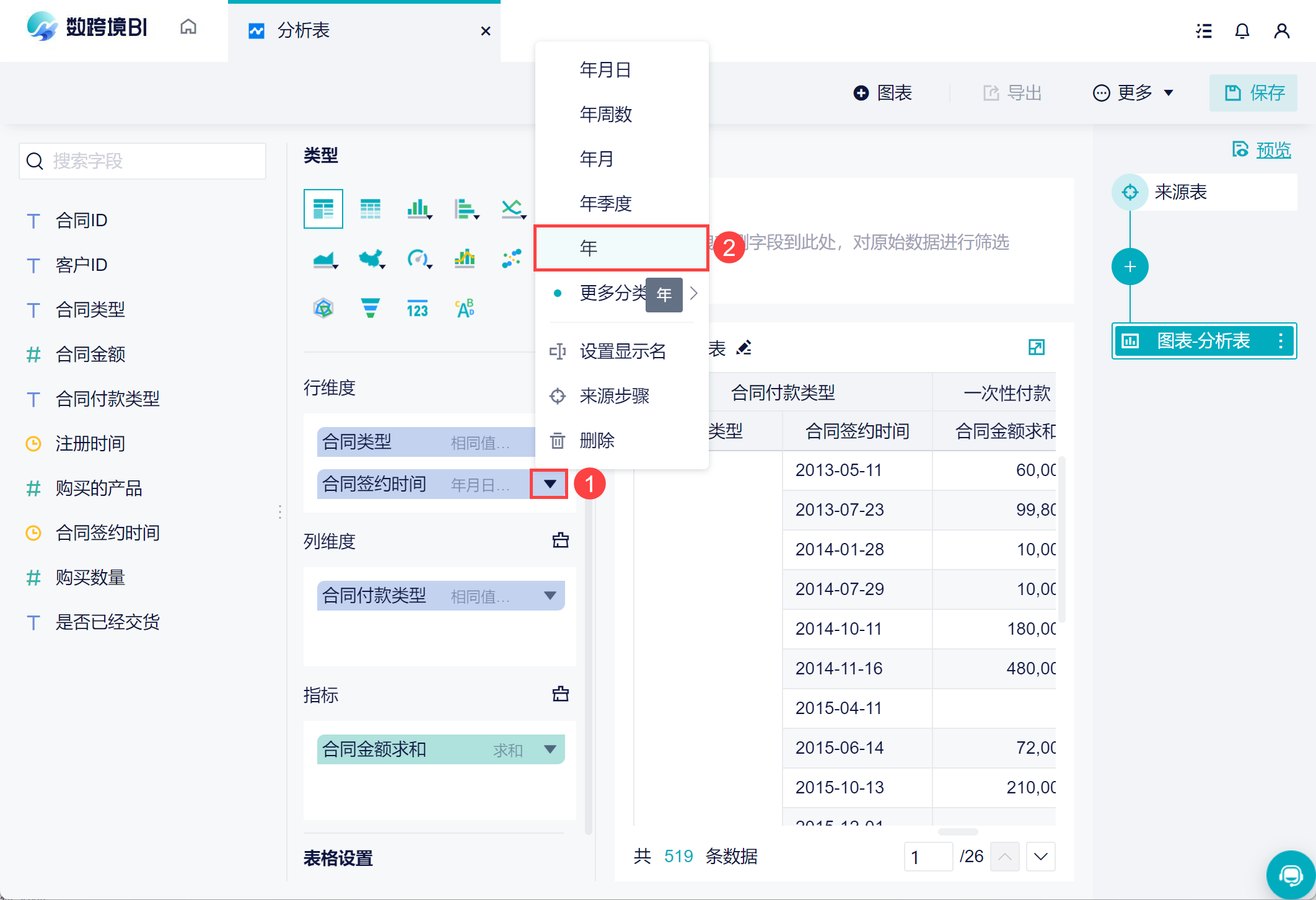Pick the funnel chart type icon
Screen dimensions: 1316x900
(371, 308)
